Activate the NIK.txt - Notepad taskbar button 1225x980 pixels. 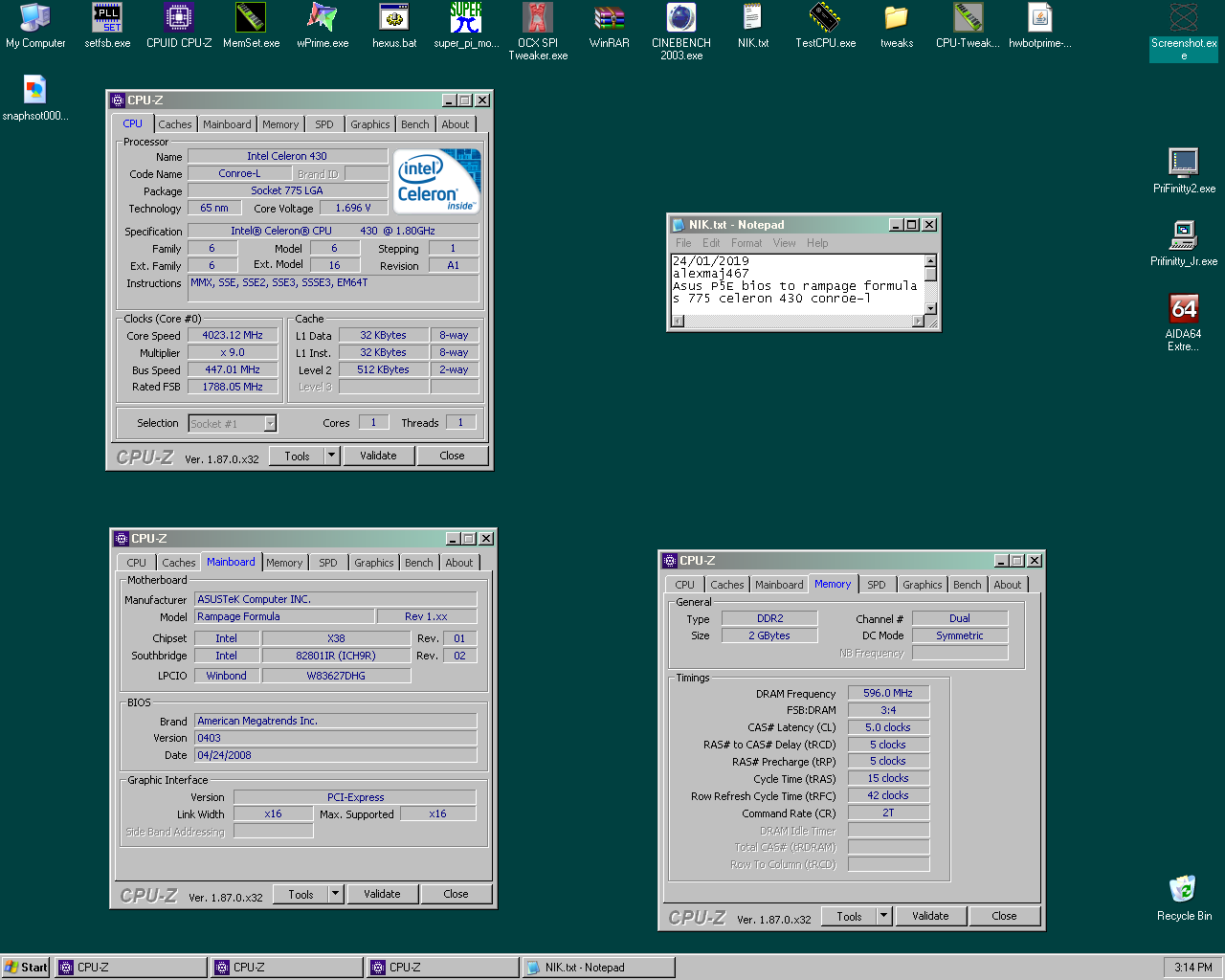tap(597, 967)
